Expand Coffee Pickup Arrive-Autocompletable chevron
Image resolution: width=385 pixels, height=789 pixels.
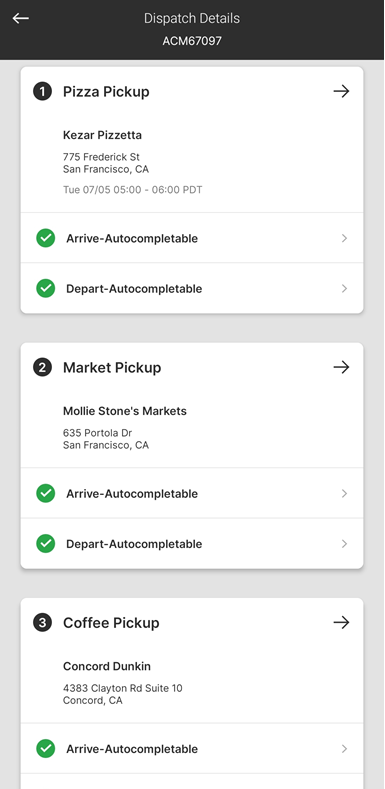click(344, 748)
